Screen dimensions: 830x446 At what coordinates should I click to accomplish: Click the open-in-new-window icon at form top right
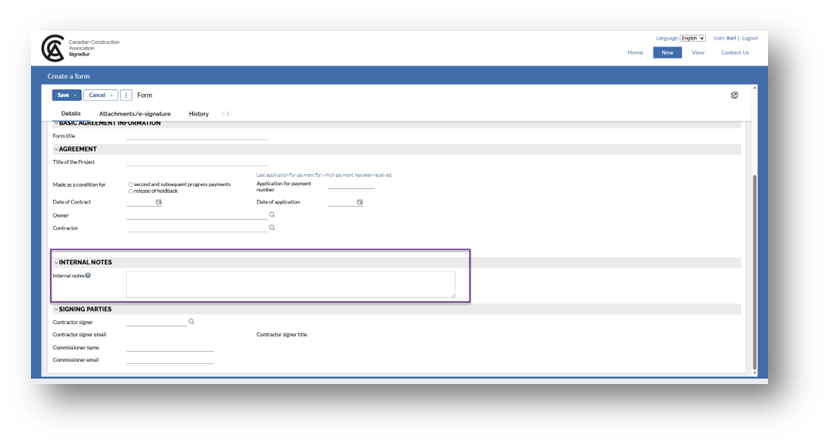pyautogui.click(x=734, y=95)
